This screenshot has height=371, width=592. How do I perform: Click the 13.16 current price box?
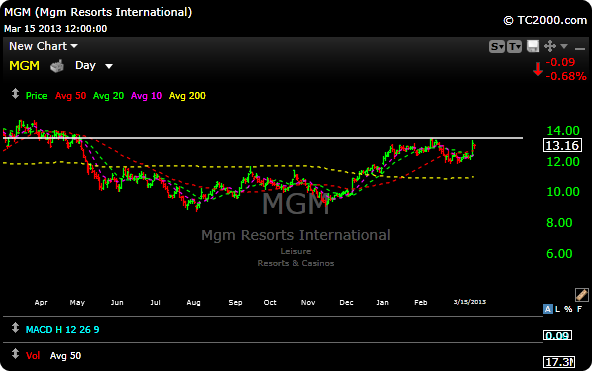tap(562, 145)
